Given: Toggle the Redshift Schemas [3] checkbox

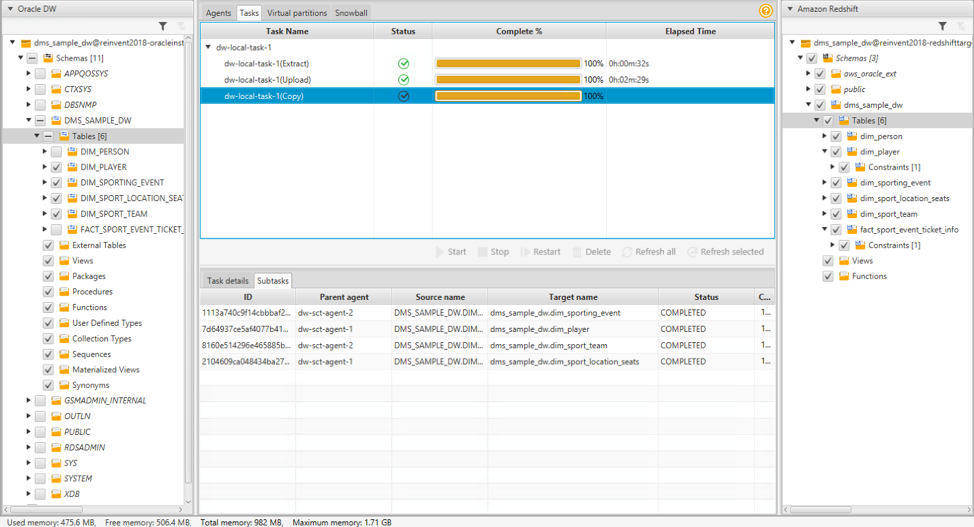Looking at the screenshot, I should [812, 58].
